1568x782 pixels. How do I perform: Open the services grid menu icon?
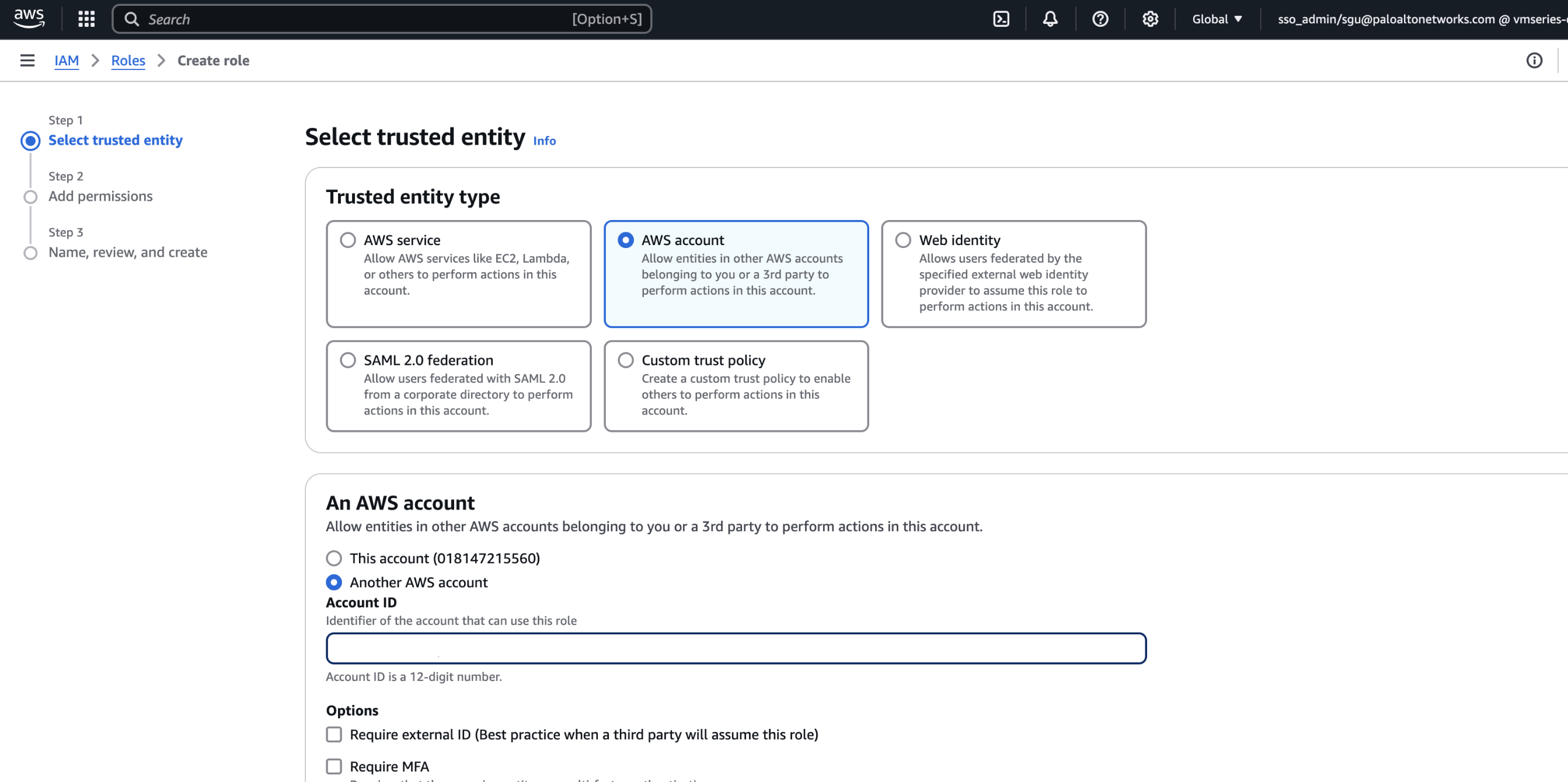point(86,19)
